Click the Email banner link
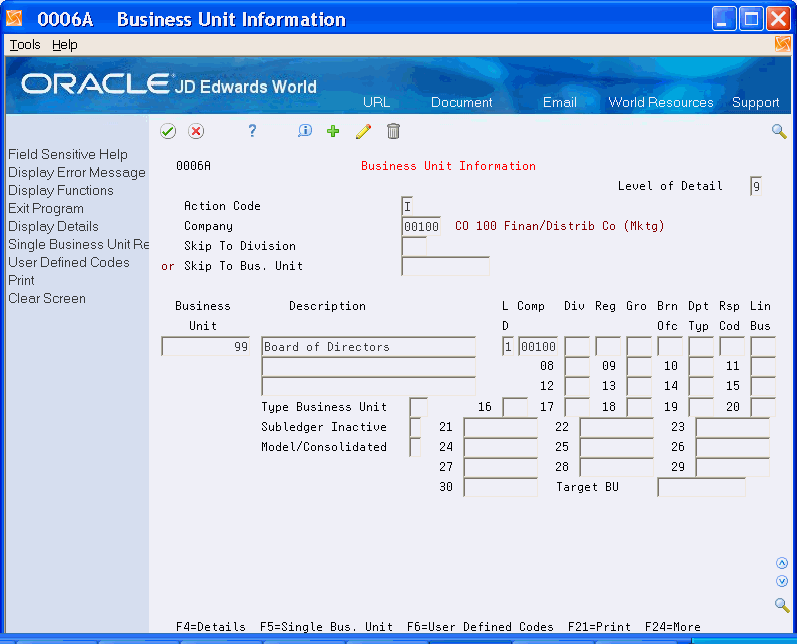 click(560, 102)
